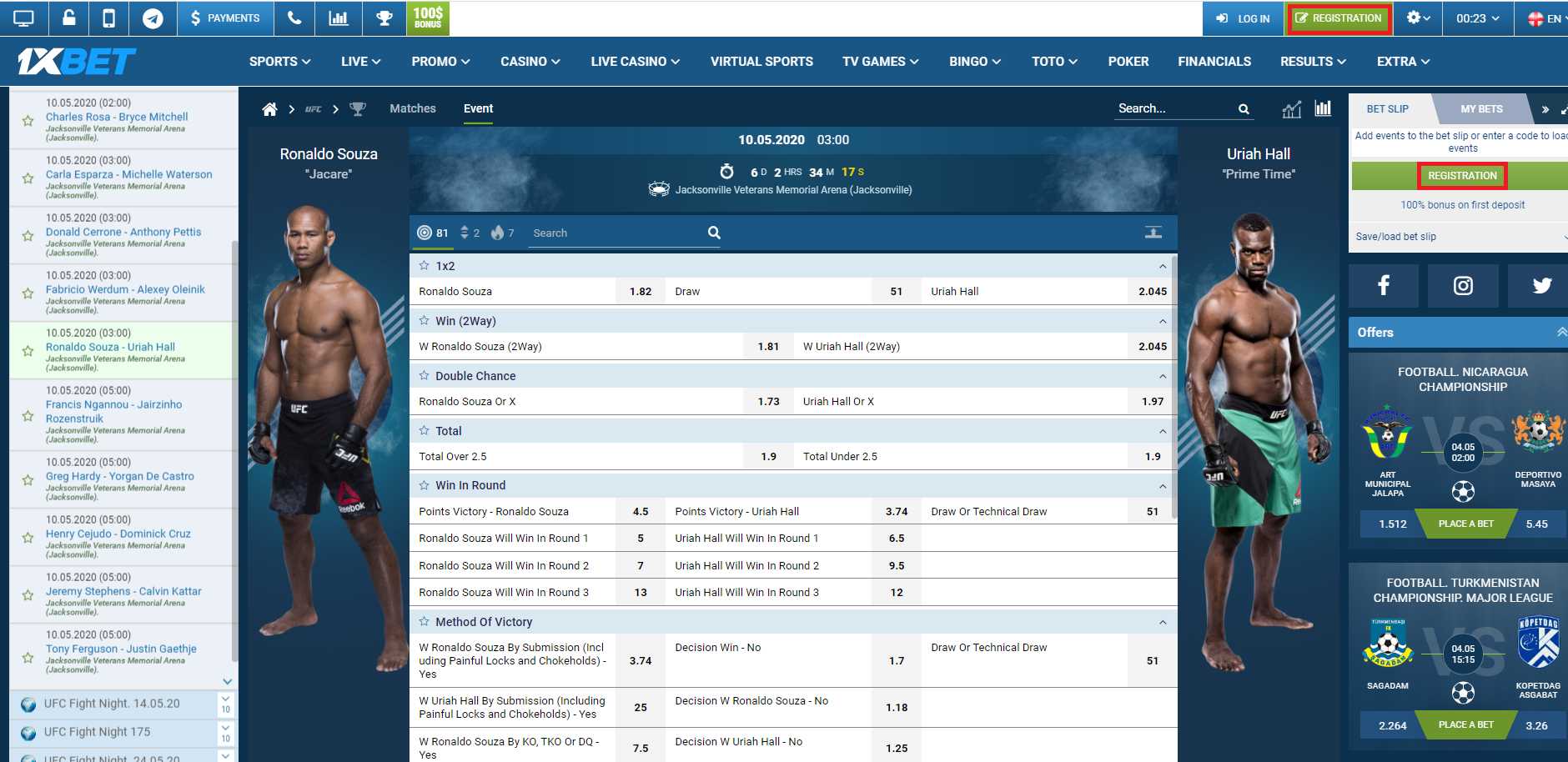Viewport: 1568px width, 762px height.
Task: Click the top Search... input field
Action: point(1174,108)
